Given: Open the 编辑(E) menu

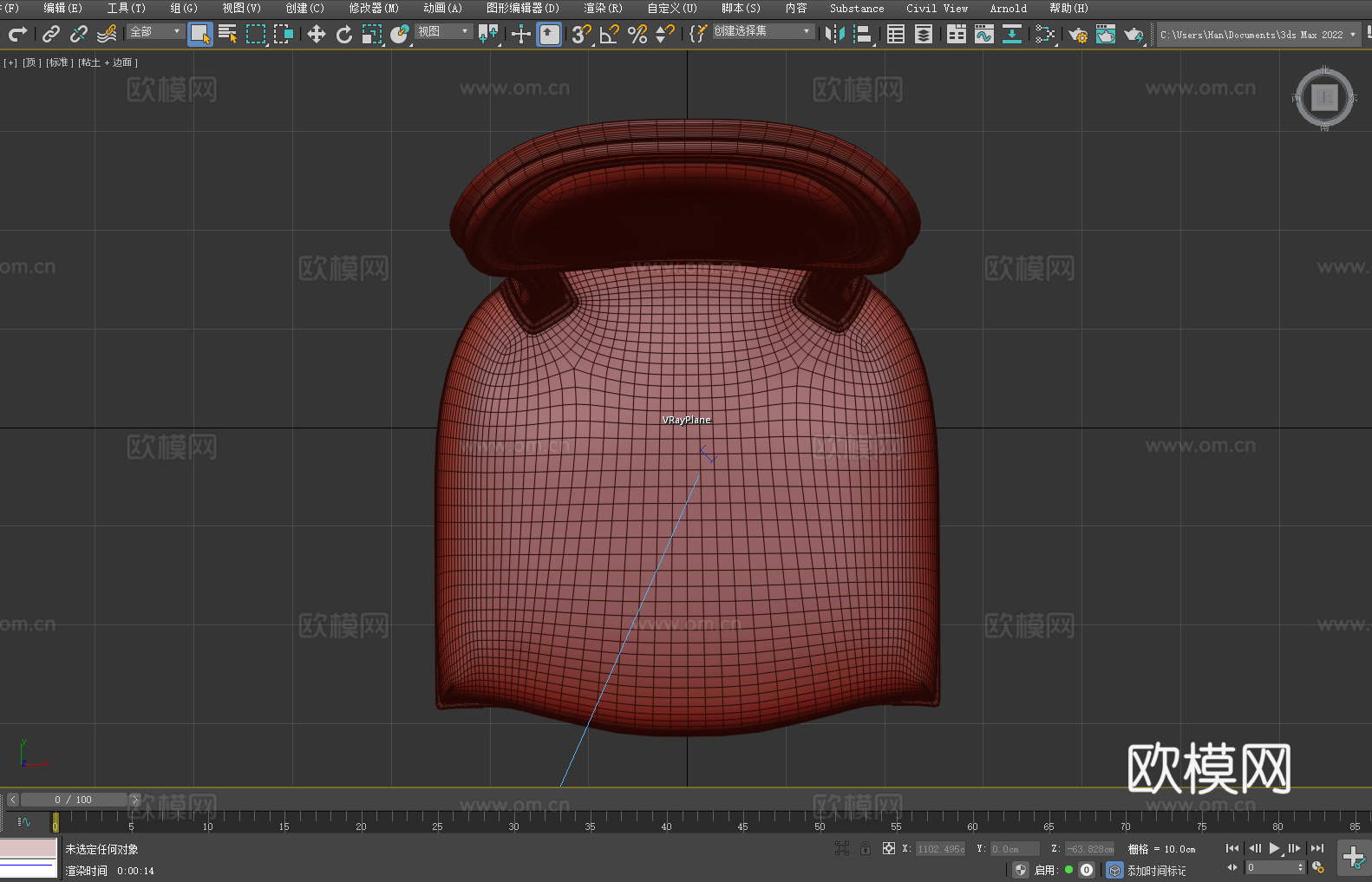Looking at the screenshot, I should coord(62,8).
